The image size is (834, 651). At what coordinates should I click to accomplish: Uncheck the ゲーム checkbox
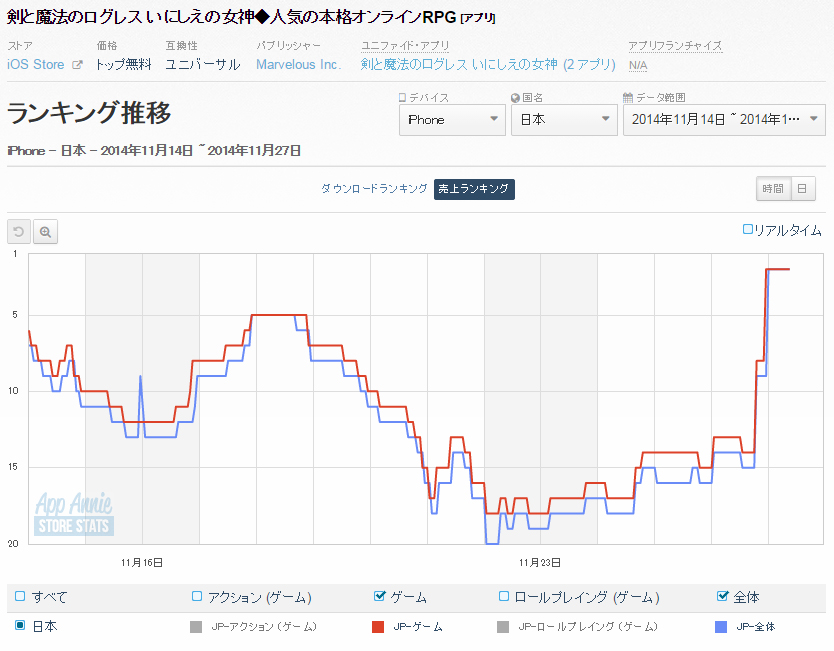coord(379,596)
